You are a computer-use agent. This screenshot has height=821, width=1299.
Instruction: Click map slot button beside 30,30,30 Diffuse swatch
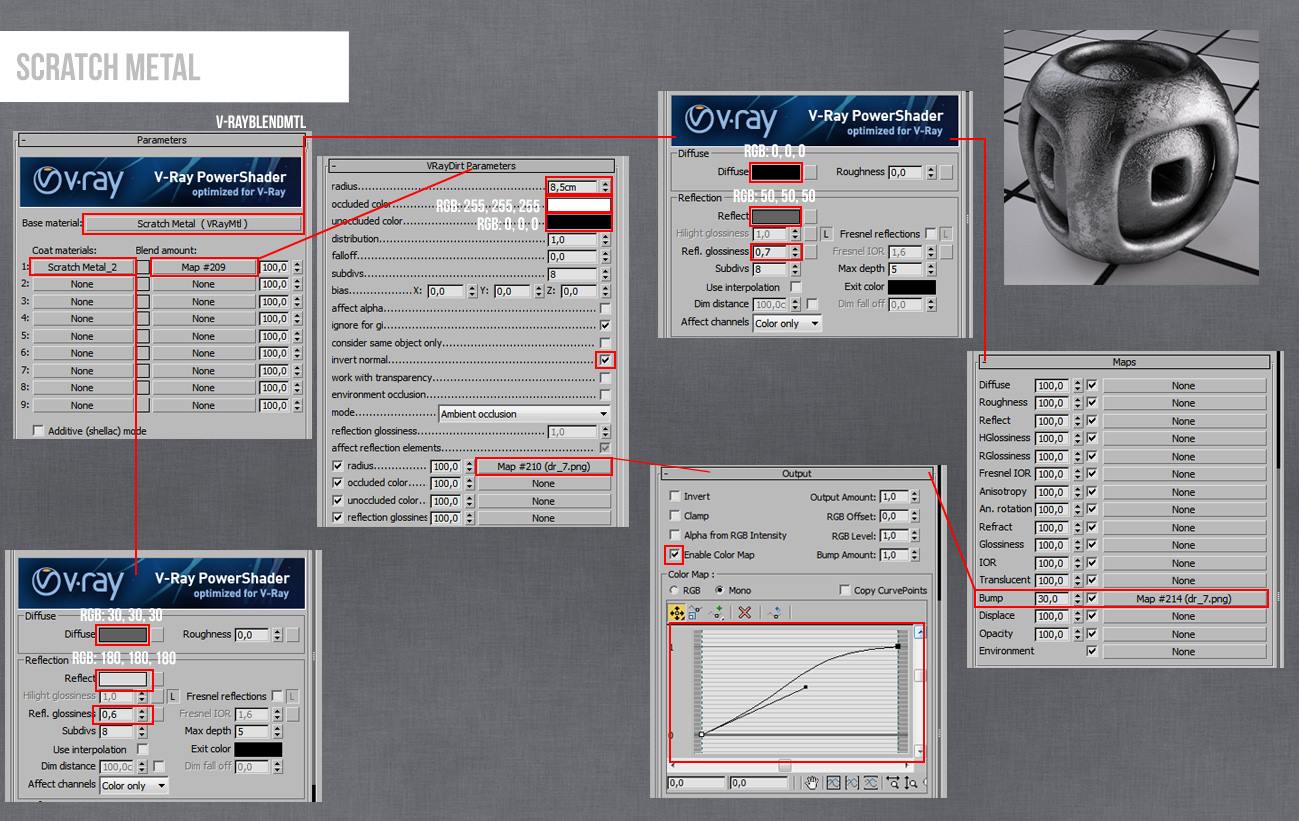(x=159, y=635)
